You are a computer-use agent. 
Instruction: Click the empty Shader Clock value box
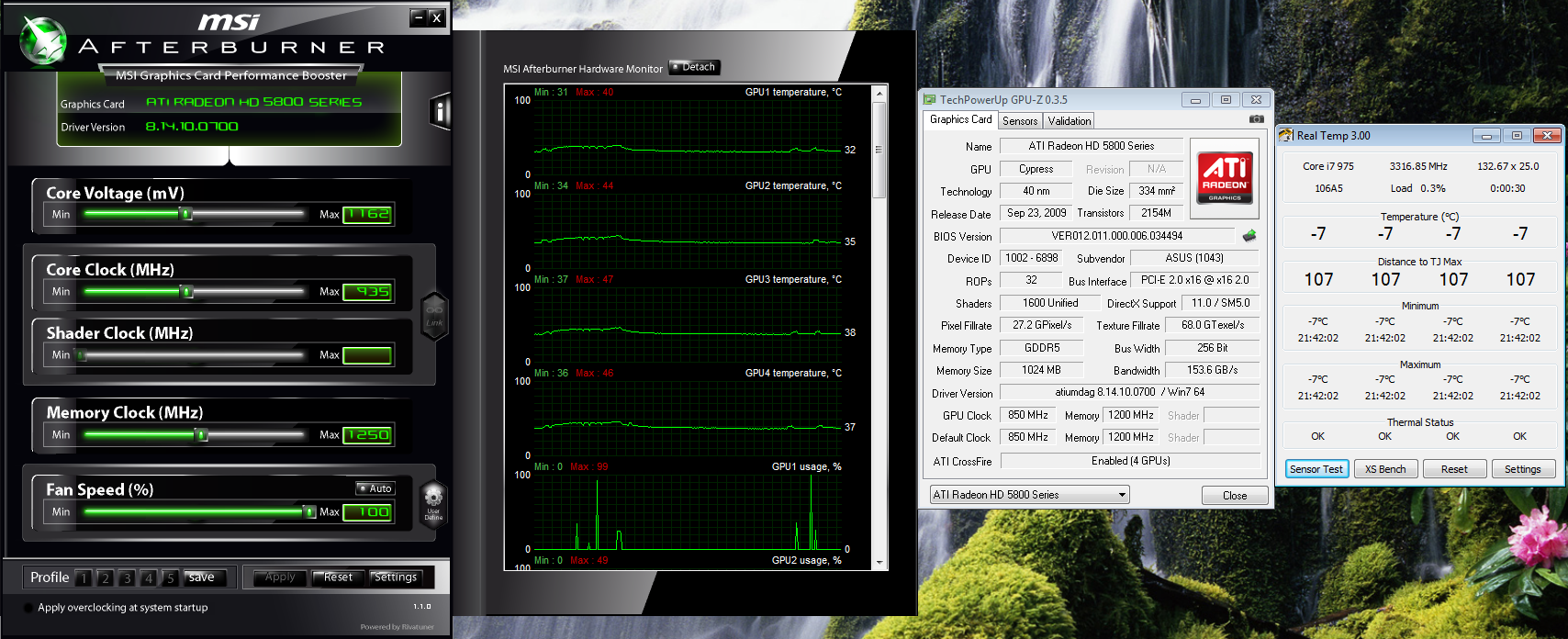(x=367, y=354)
